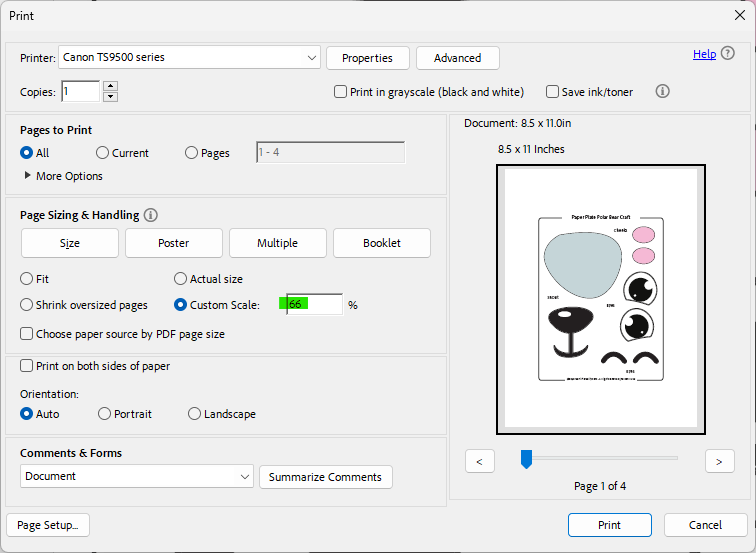Enable Print in grayscale checkbox

pyautogui.click(x=341, y=92)
